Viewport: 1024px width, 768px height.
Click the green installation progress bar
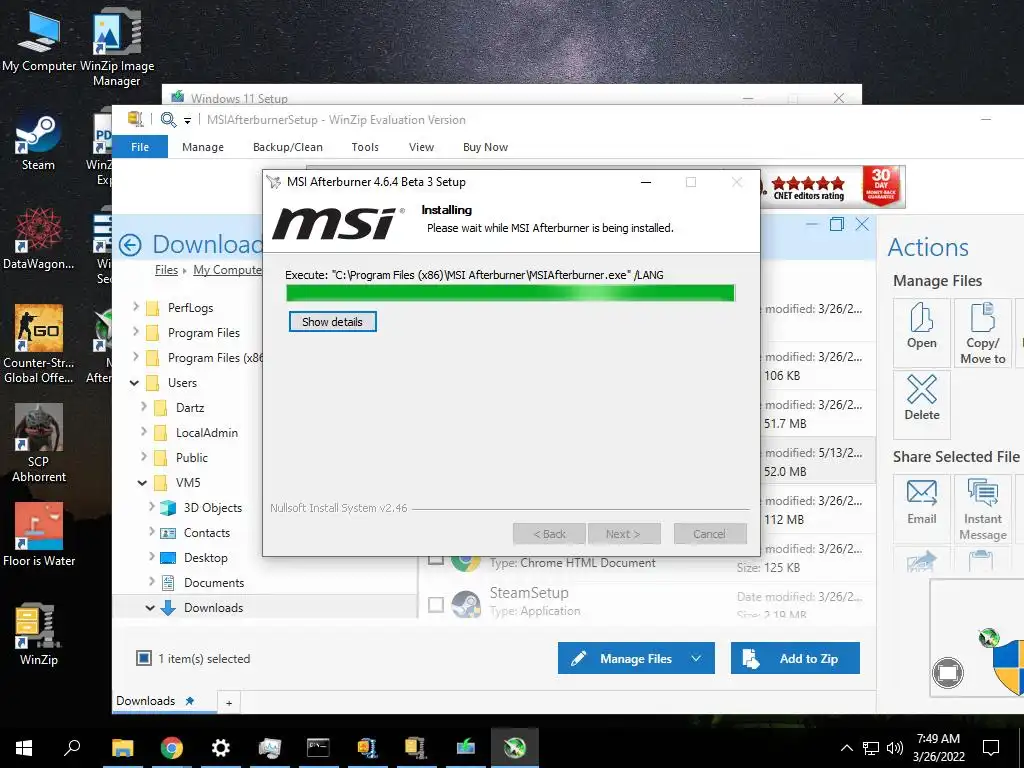coord(511,293)
